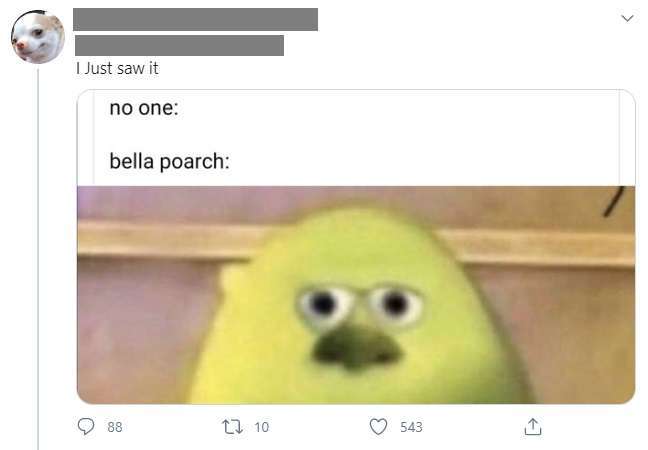This screenshot has width=648, height=450.
Task: Open the dog profile picture avatar
Action: pyautogui.click(x=38, y=37)
